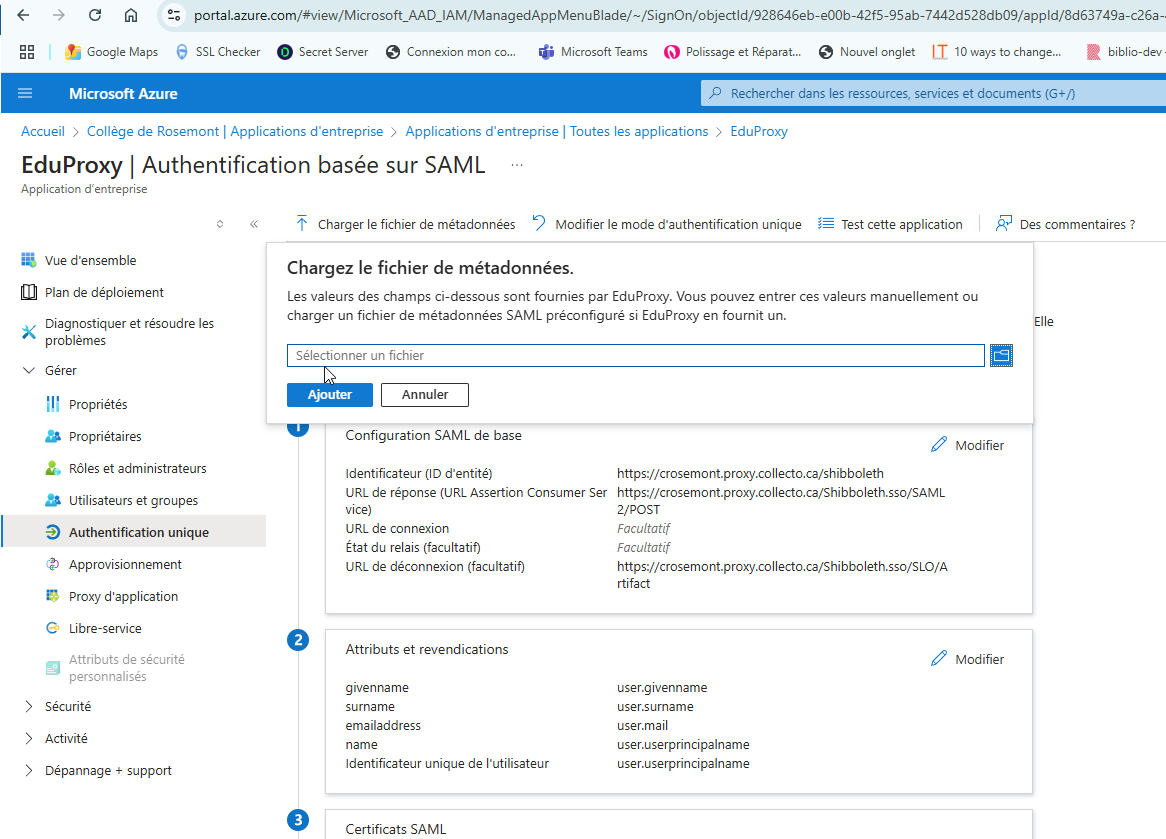Screen dimensions: 1166x839
Task: Collapse the Gérer section
Action: [28, 370]
